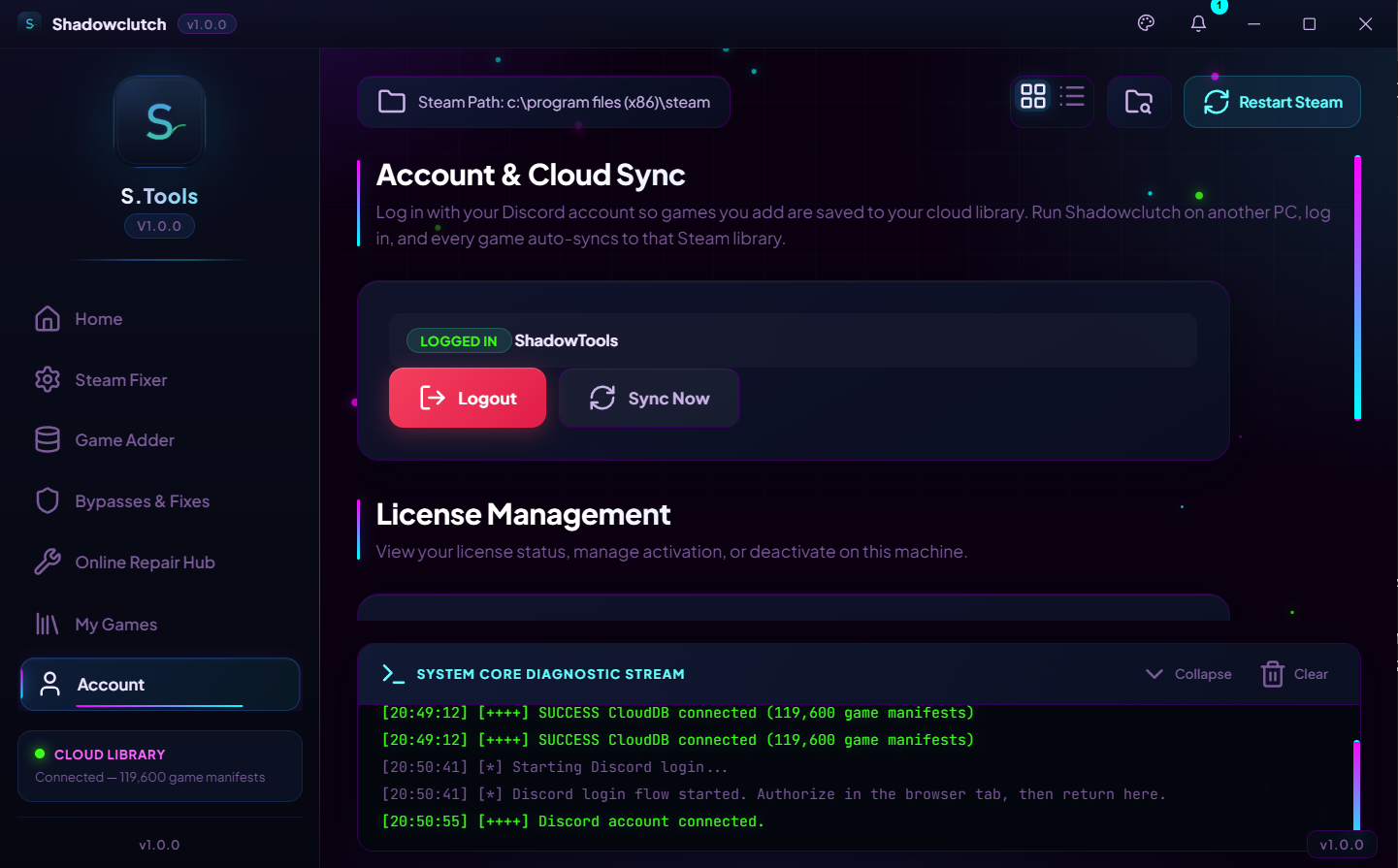Click the Restart Steam button

[x=1272, y=102]
